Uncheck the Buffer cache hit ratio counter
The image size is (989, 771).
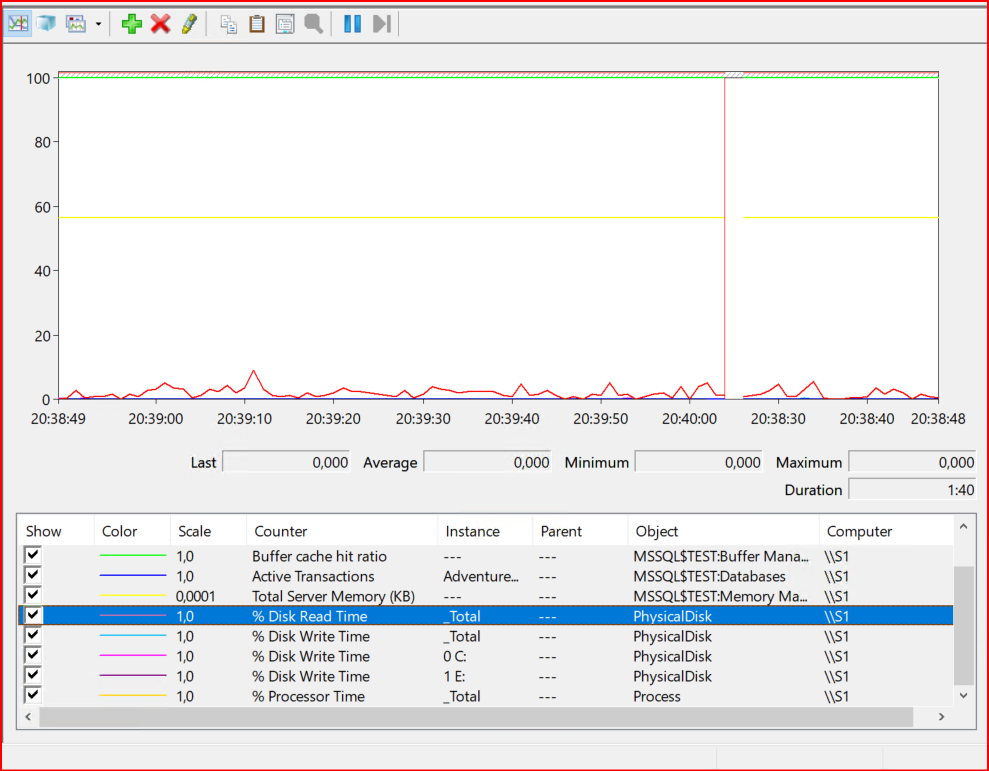33,556
